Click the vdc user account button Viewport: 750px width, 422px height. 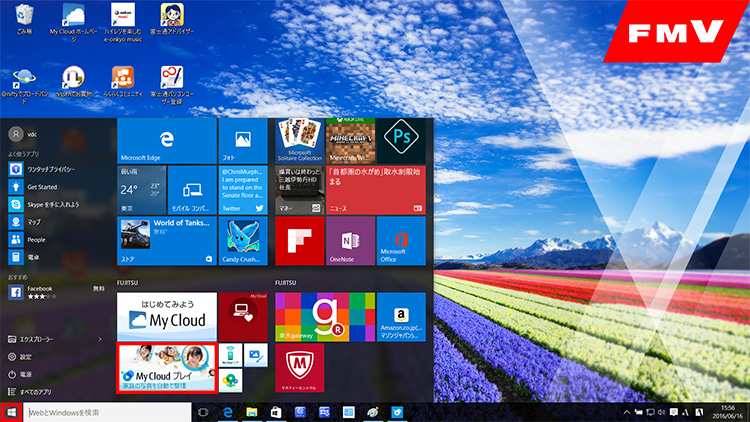pos(30,133)
